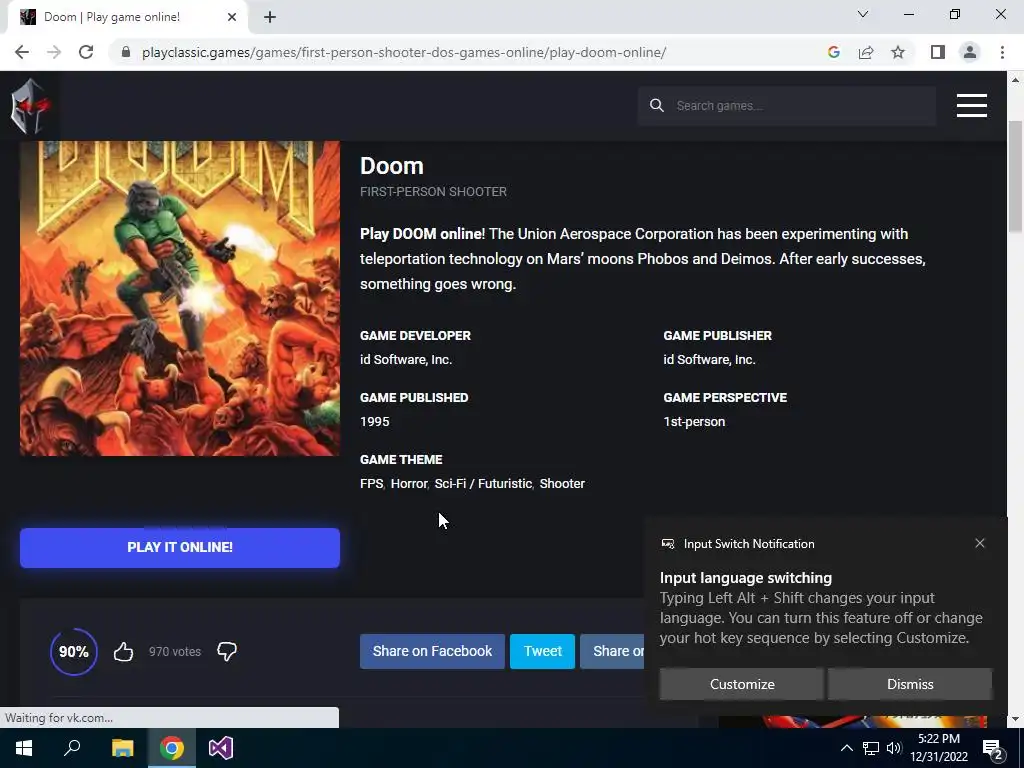Click the page vertical scrollbar thumb
Image resolution: width=1024 pixels, height=768 pixels.
[1015, 176]
